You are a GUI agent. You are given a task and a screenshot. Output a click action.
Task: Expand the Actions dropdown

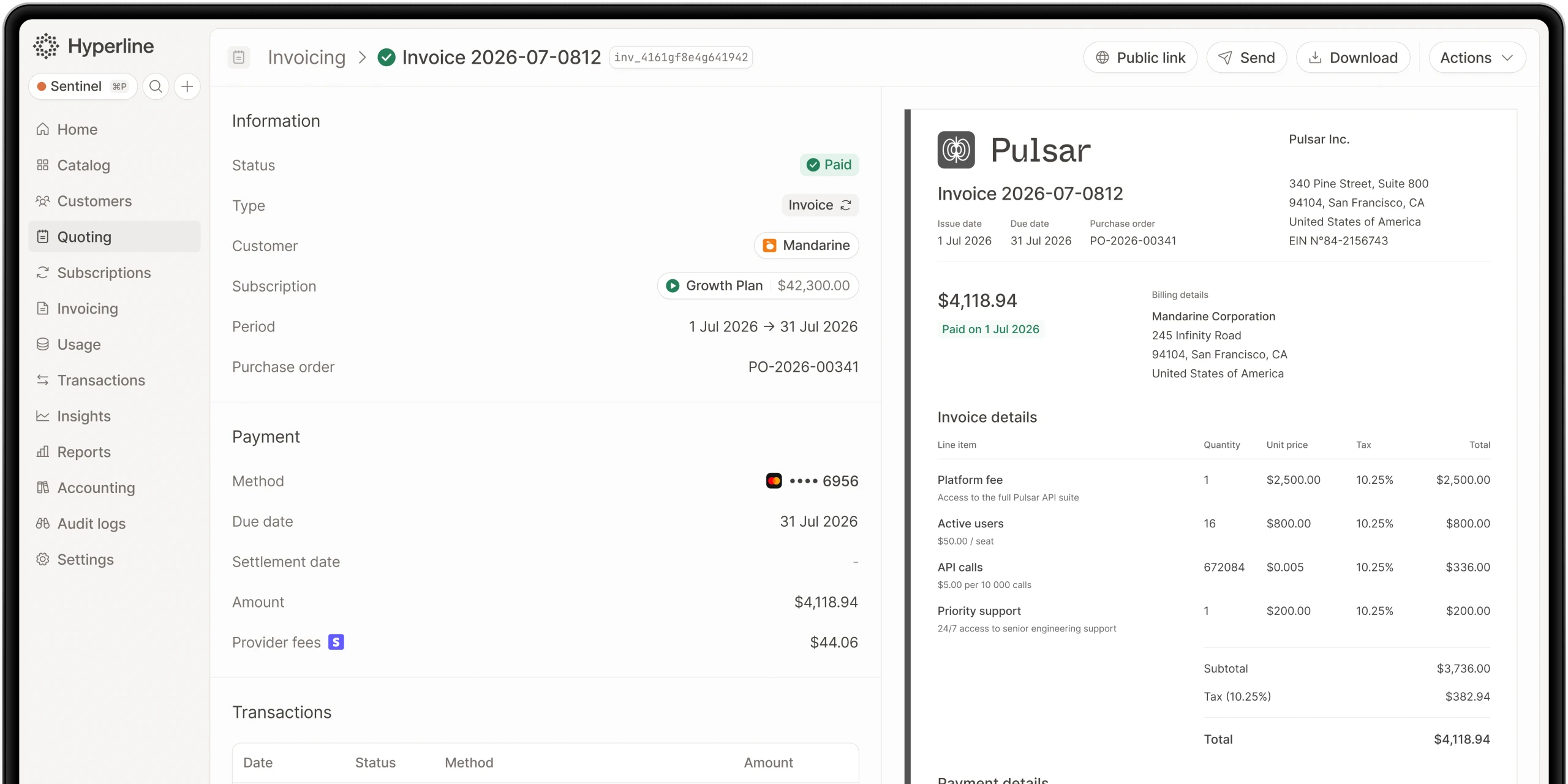pos(1477,58)
